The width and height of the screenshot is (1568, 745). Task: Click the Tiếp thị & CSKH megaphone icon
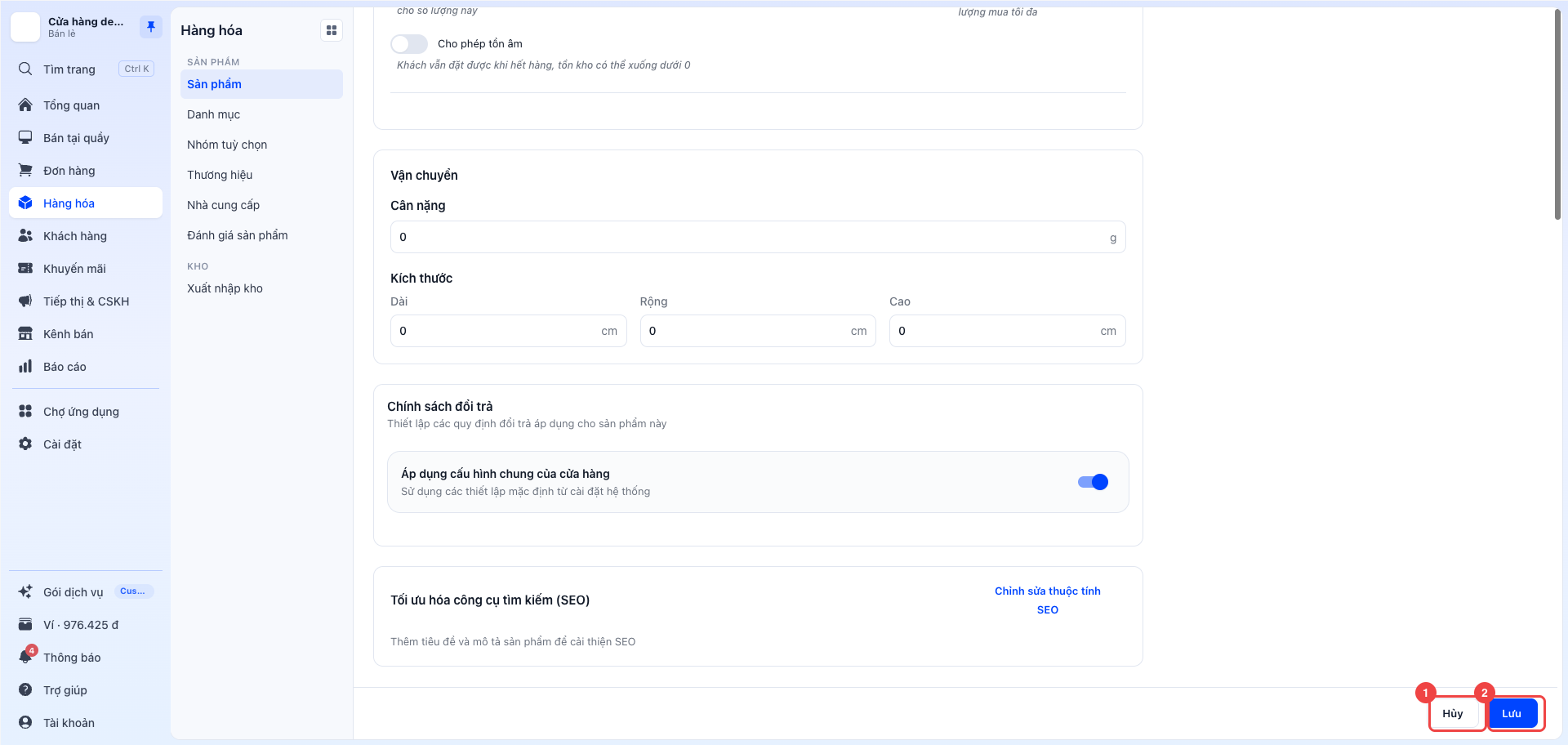pyautogui.click(x=25, y=301)
